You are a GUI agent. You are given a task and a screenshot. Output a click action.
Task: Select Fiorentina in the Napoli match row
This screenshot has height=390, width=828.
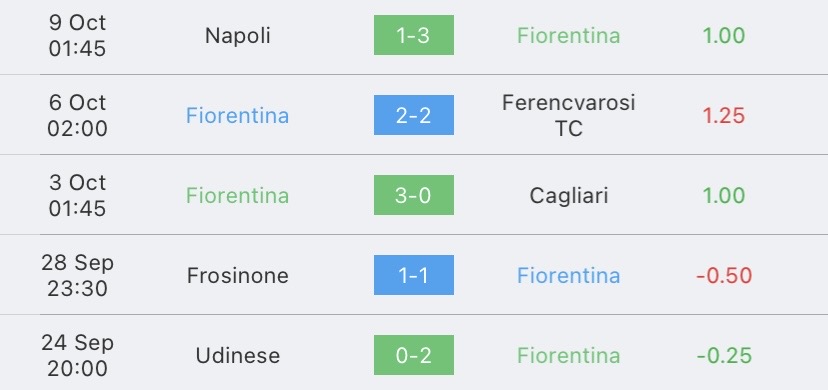pos(569,35)
